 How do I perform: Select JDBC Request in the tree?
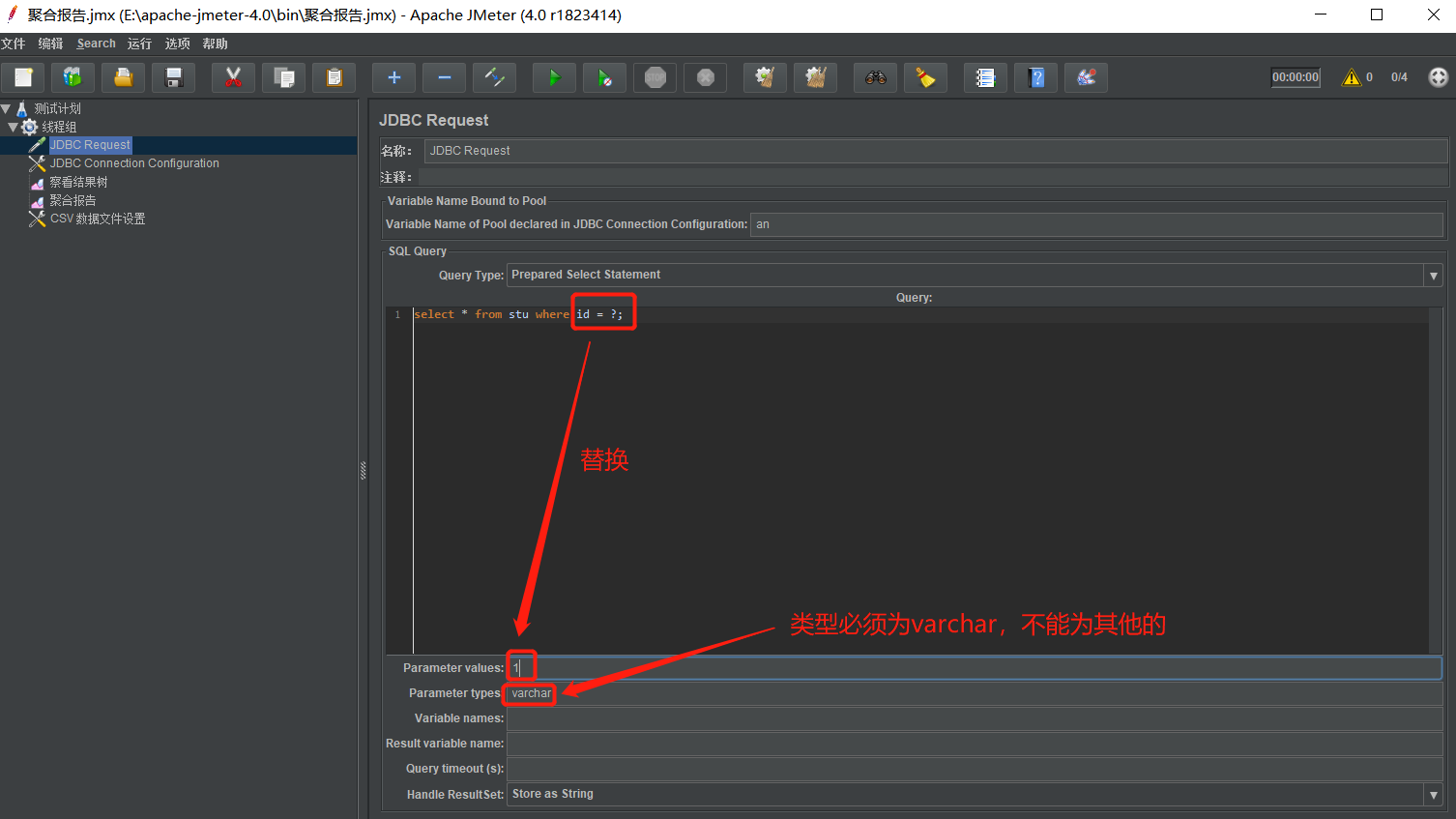[90, 145]
